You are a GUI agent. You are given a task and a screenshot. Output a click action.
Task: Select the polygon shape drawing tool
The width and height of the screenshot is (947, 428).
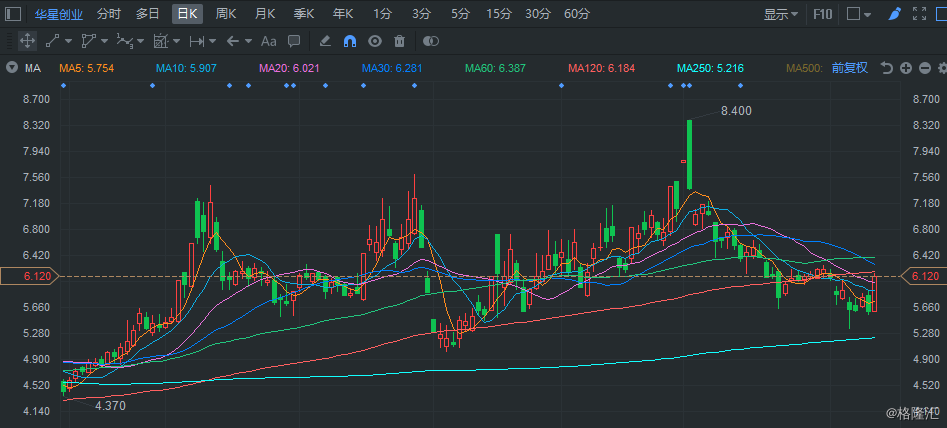(89, 41)
